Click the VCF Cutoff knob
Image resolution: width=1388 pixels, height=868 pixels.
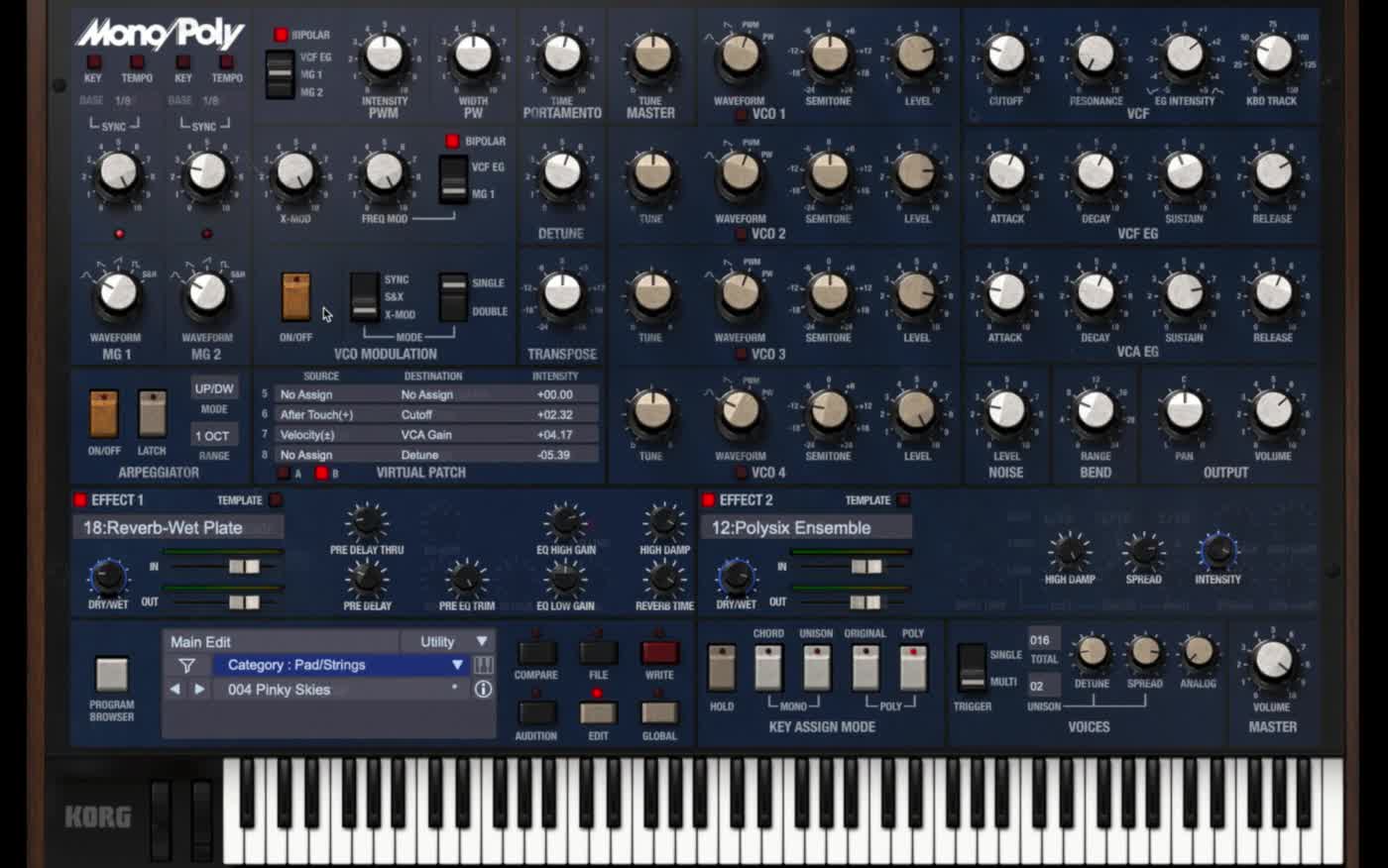pyautogui.click(x=1006, y=55)
